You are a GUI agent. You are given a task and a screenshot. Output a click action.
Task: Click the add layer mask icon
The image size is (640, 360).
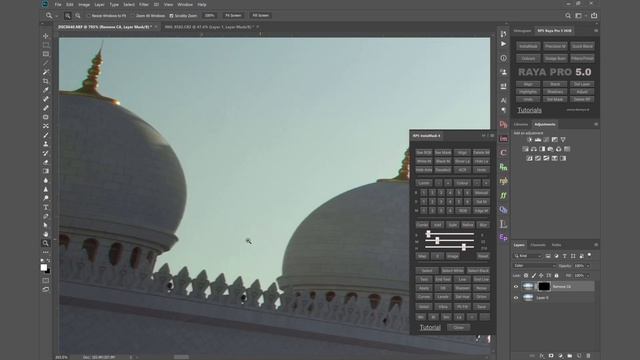(x=551, y=356)
